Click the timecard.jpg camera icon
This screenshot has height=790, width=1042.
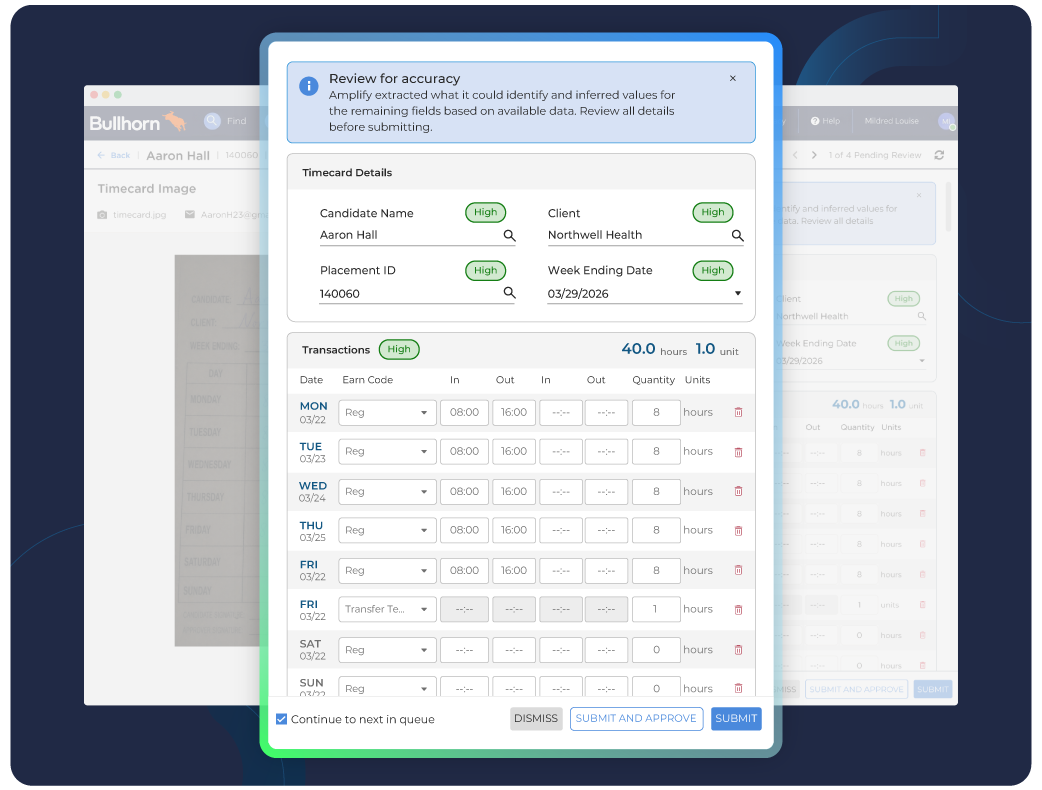(x=102, y=215)
